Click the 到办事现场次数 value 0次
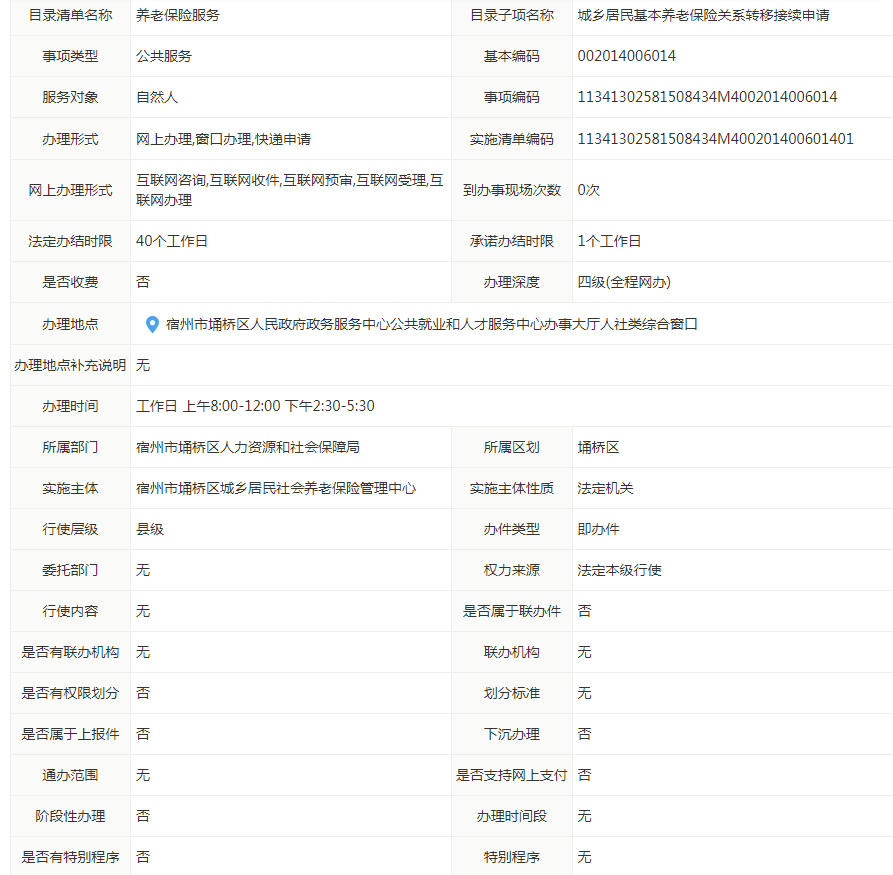This screenshot has width=893, height=875. (x=588, y=190)
